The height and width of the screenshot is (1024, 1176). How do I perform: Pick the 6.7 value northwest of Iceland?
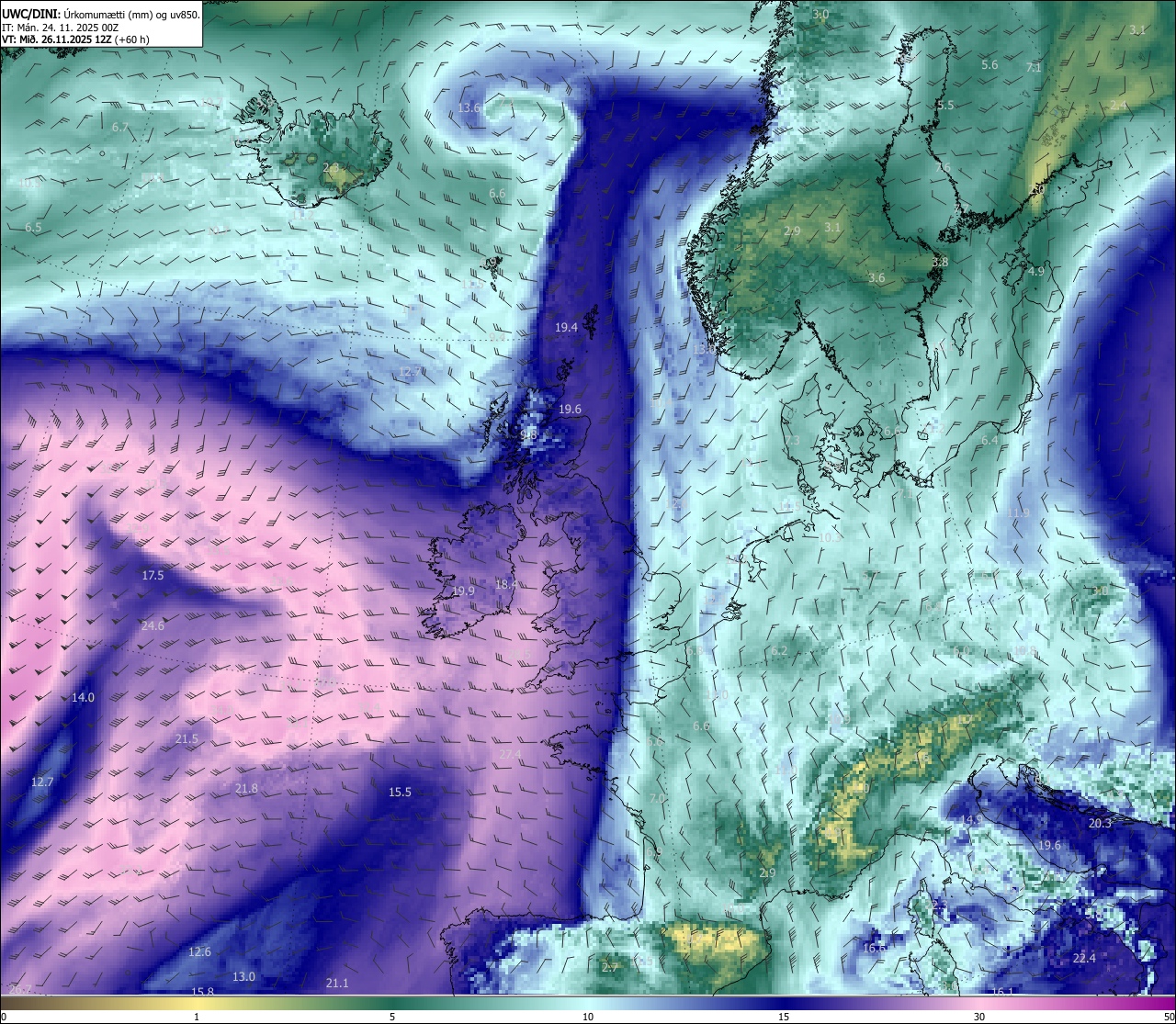120,128
